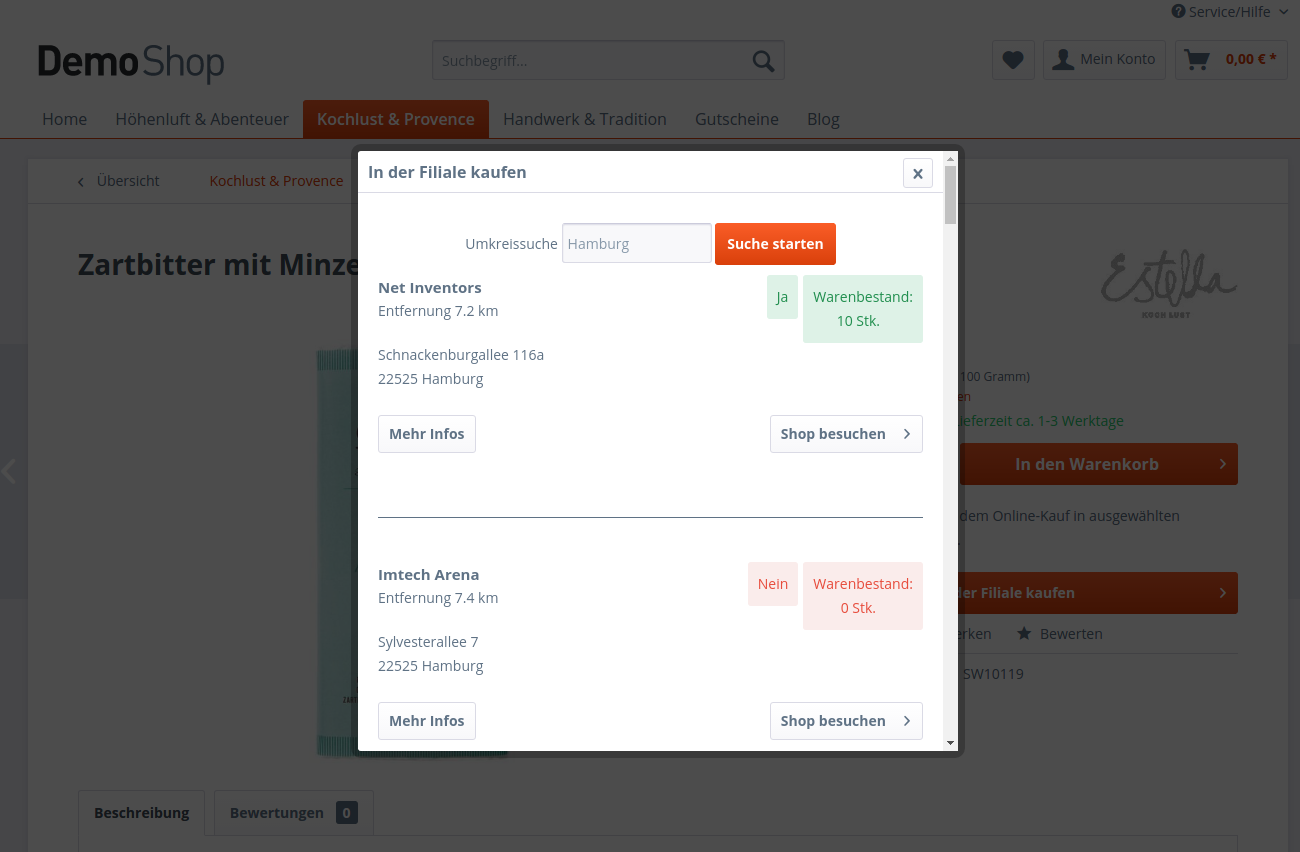Click the Mein Konto button
The image size is (1300, 852).
point(1104,60)
